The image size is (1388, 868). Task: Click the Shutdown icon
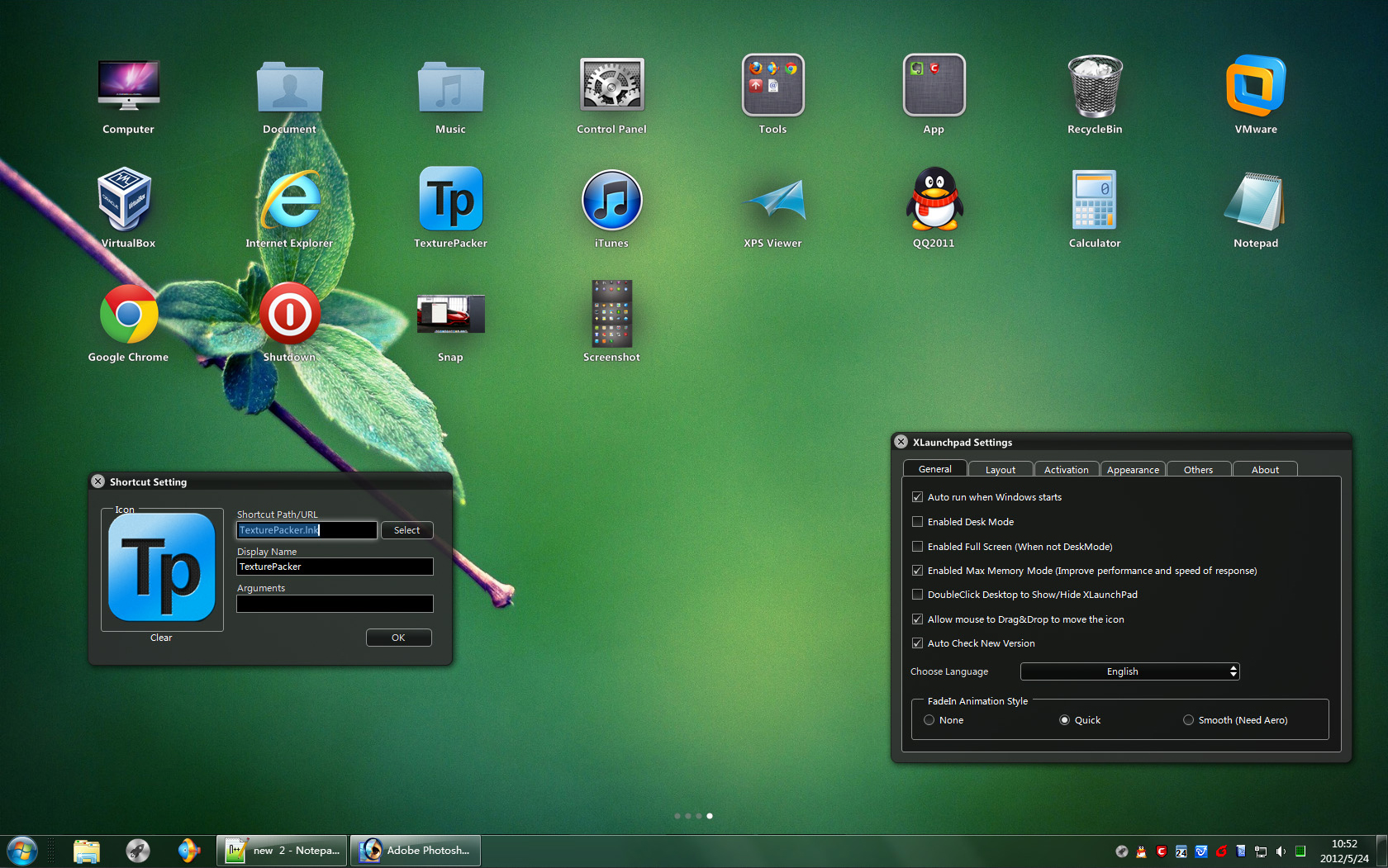(x=289, y=315)
